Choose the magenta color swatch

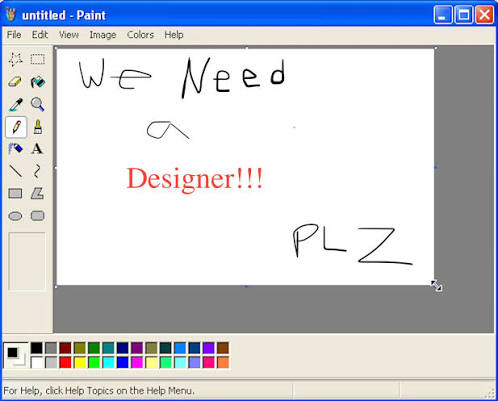click(x=137, y=362)
